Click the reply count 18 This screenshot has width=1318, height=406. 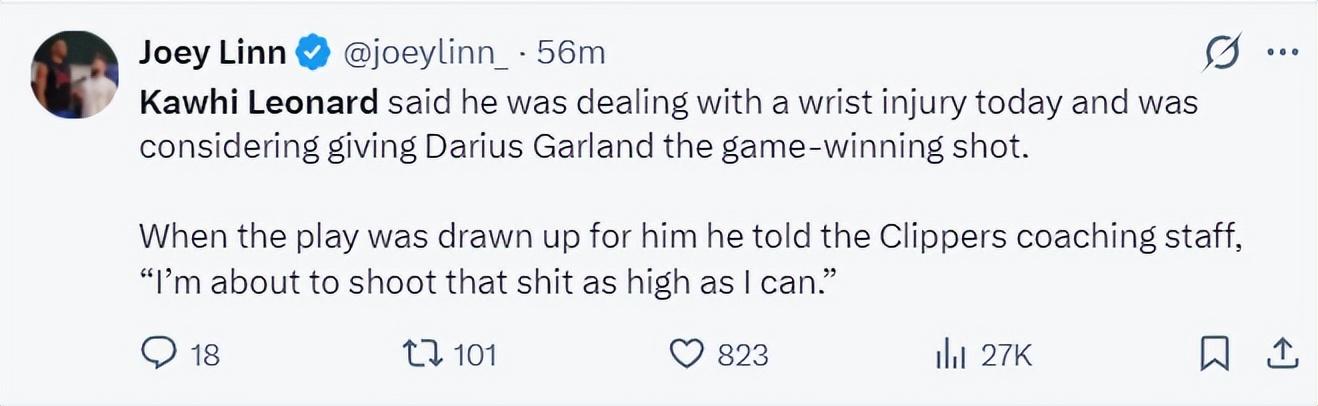[205, 355]
